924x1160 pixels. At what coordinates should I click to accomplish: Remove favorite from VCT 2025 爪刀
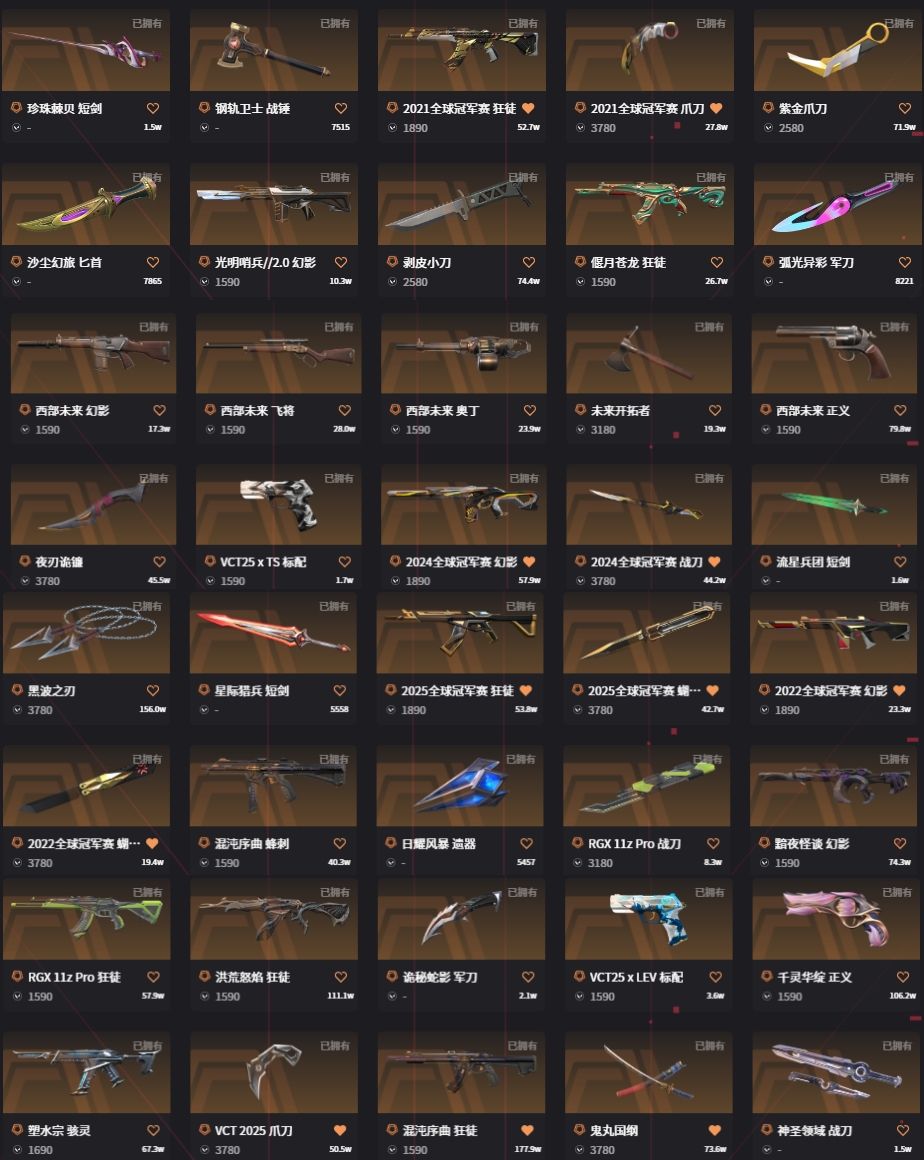tap(340, 1130)
